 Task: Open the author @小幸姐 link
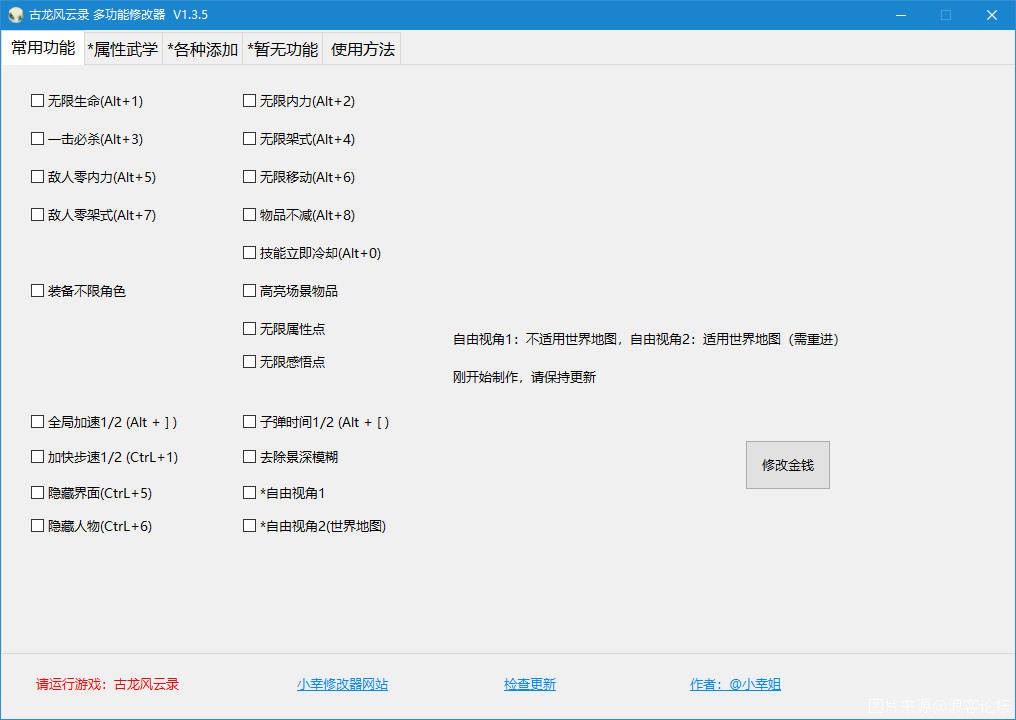tap(735, 685)
